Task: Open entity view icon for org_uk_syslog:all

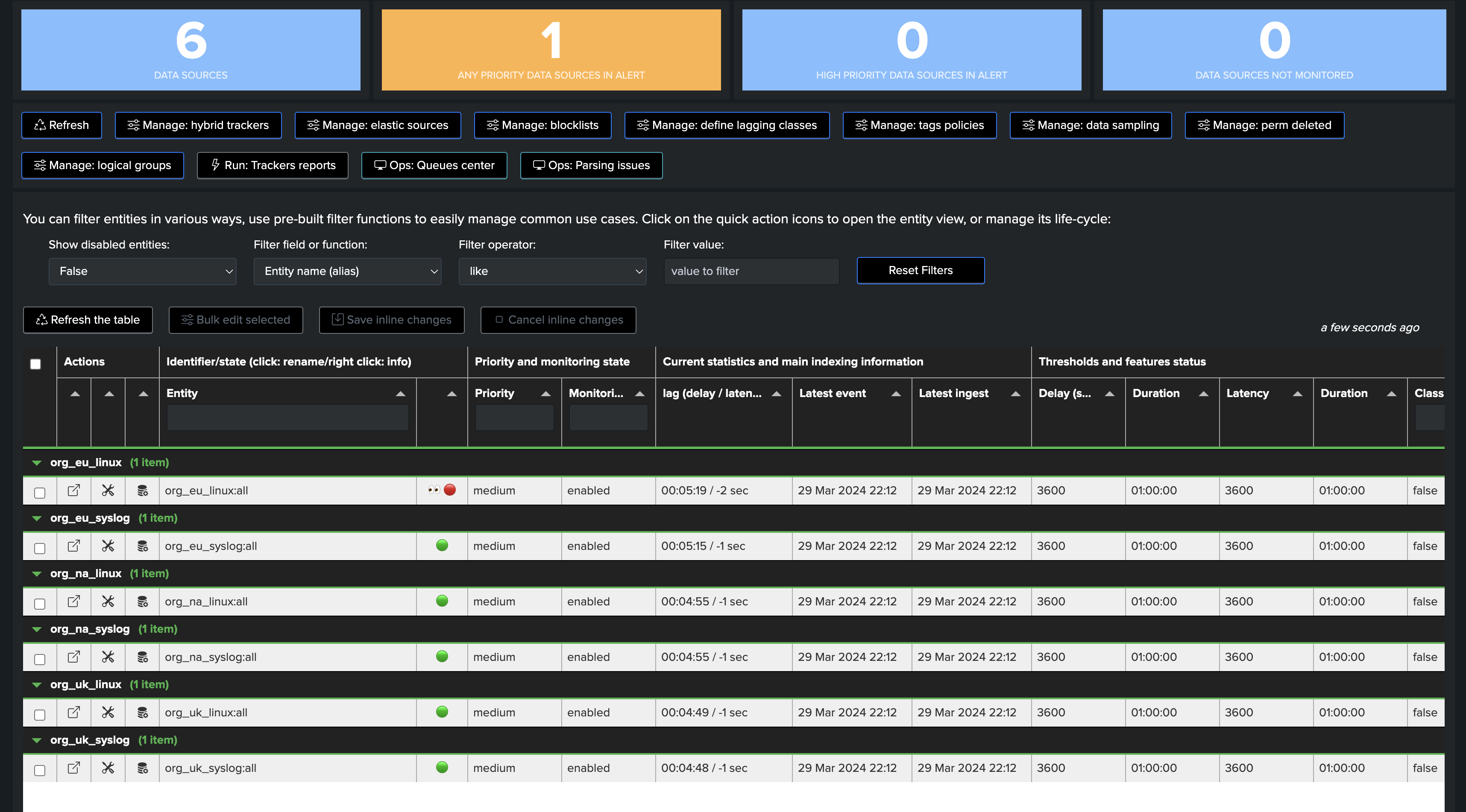Action: (74, 768)
